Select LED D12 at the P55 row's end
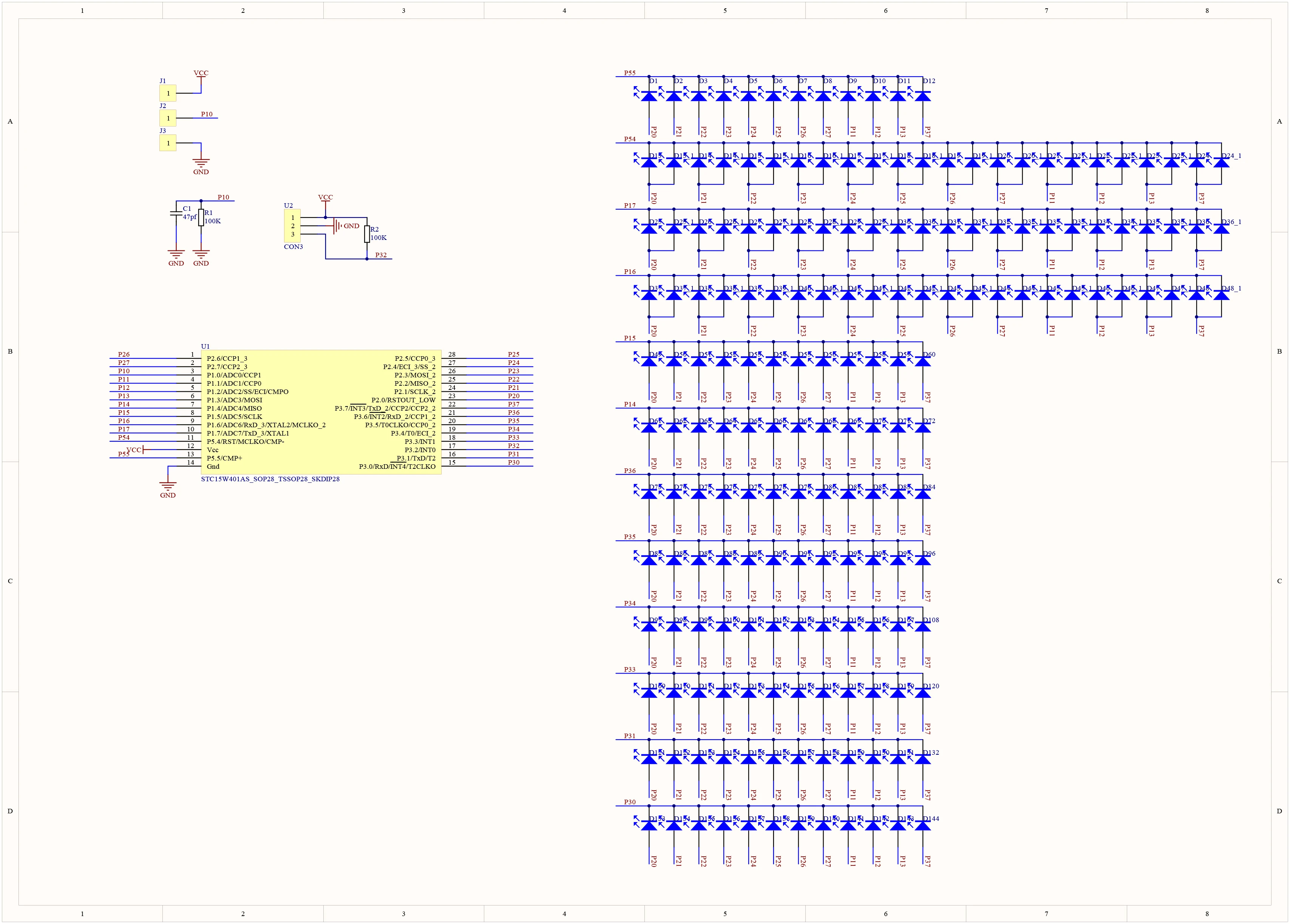 click(x=922, y=97)
